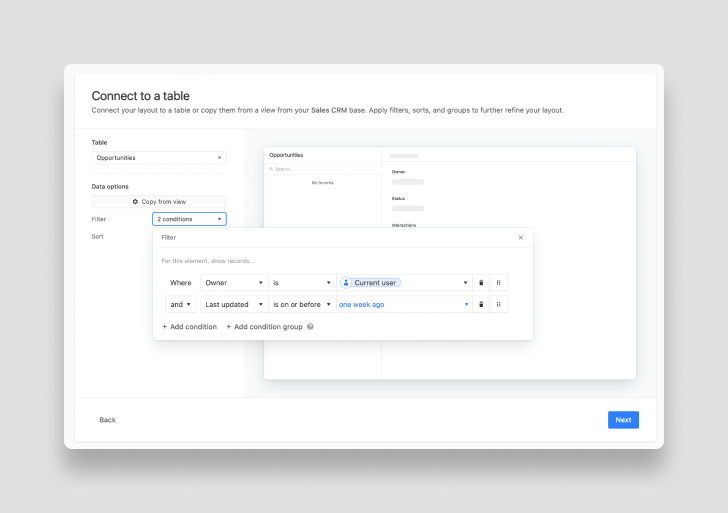Click the Owner label in preview
Viewport: 728px width, 513px height.
pyautogui.click(x=398, y=172)
